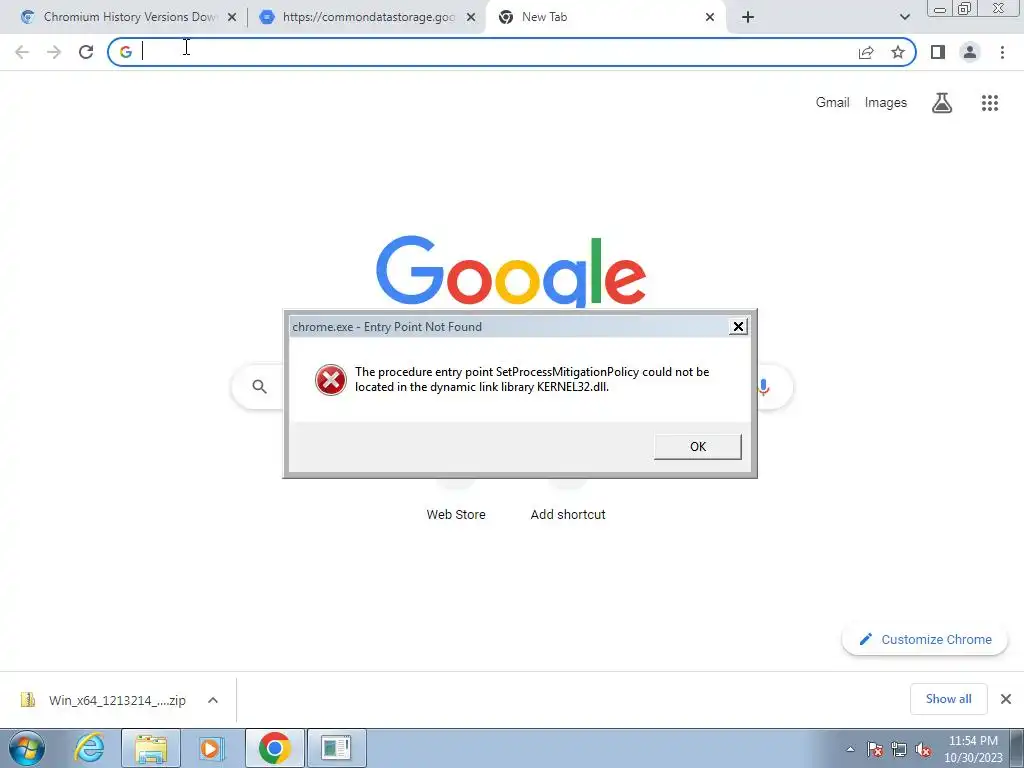Reload the current page
Viewport: 1024px width, 768px height.
click(86, 52)
